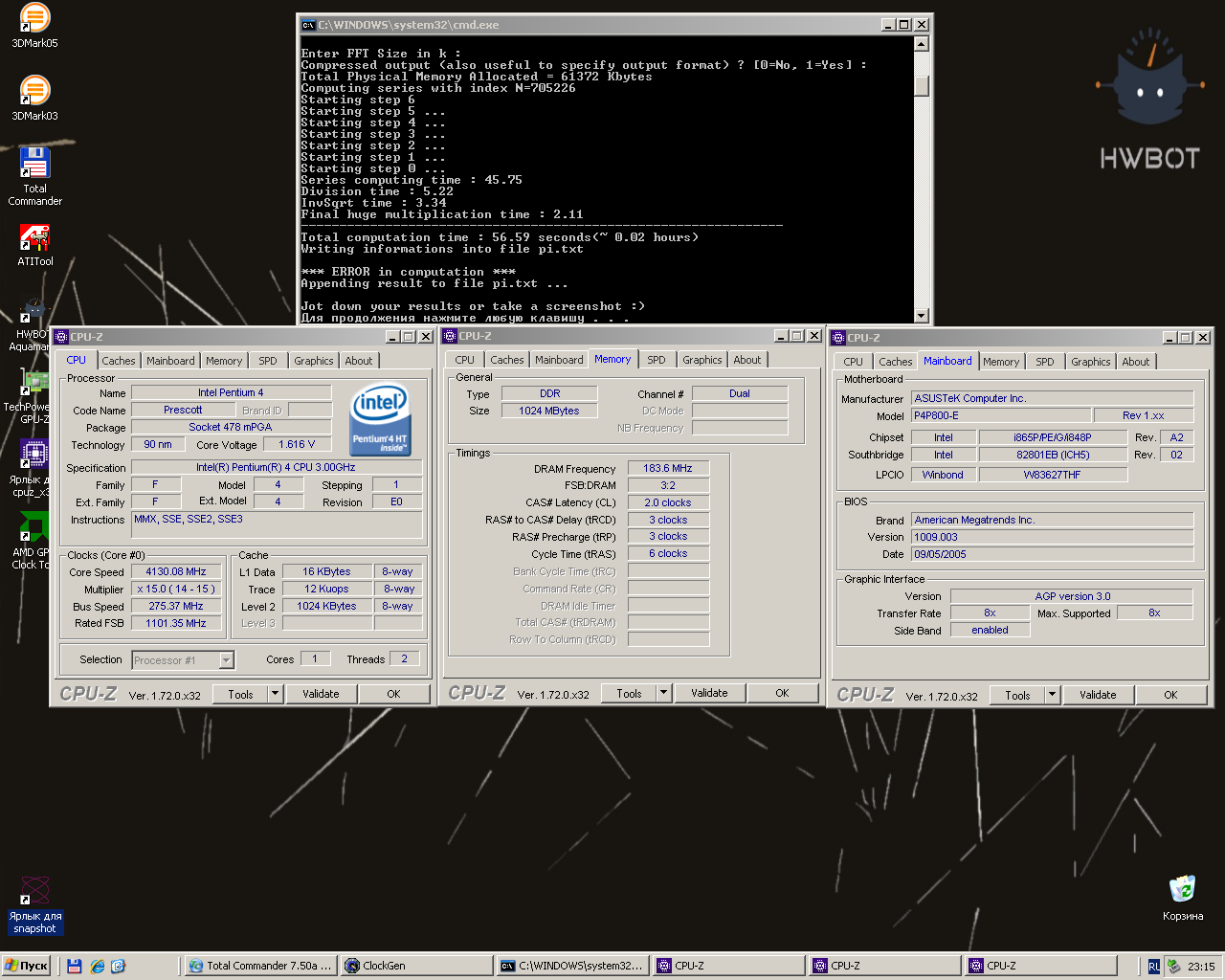The image size is (1225, 980).
Task: Expand Tools dropdown arrow in middle CPU-Z
Action: [664, 693]
